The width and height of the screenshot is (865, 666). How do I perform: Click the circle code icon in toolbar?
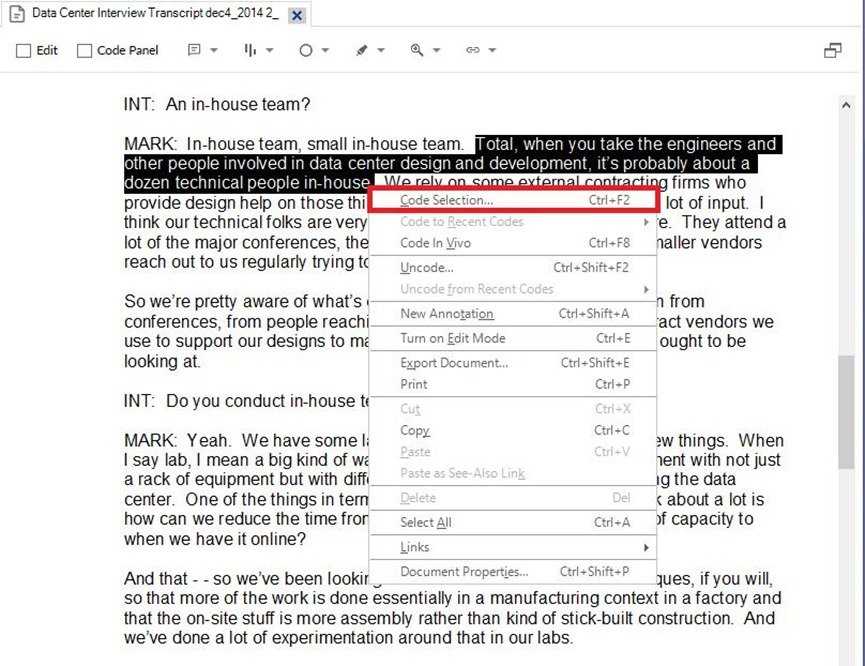[306, 51]
